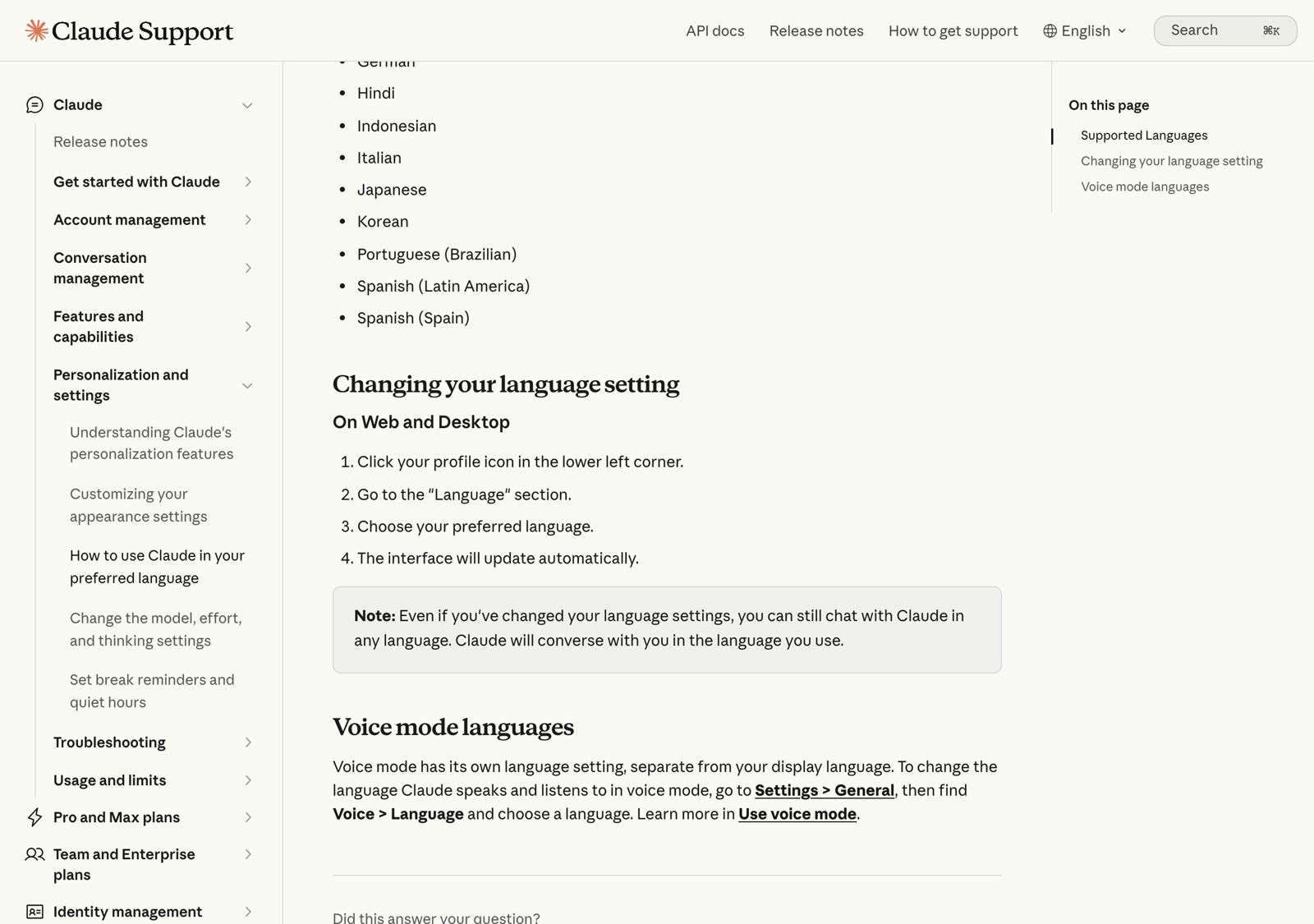Image resolution: width=1314 pixels, height=924 pixels.
Task: Click the Italian list item
Action: click(x=379, y=158)
